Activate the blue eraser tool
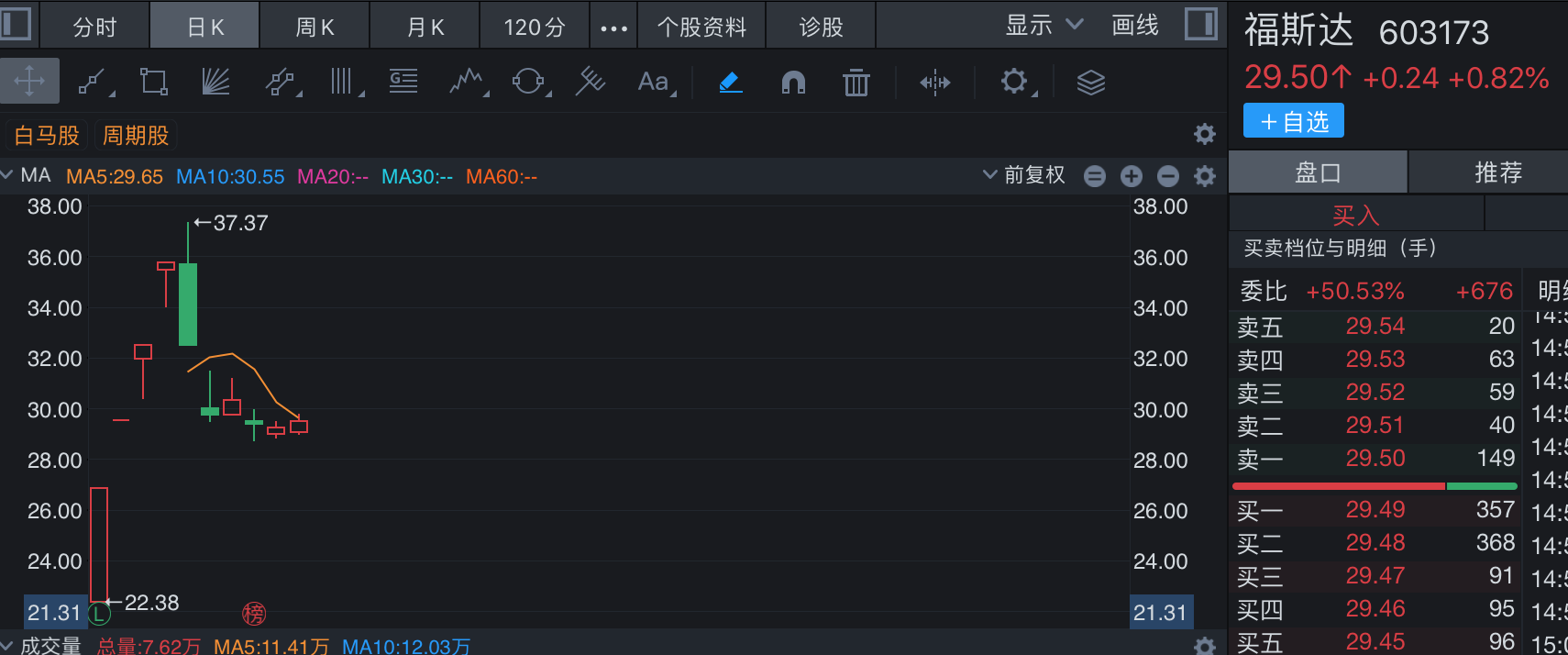The image size is (1568, 655). click(730, 83)
